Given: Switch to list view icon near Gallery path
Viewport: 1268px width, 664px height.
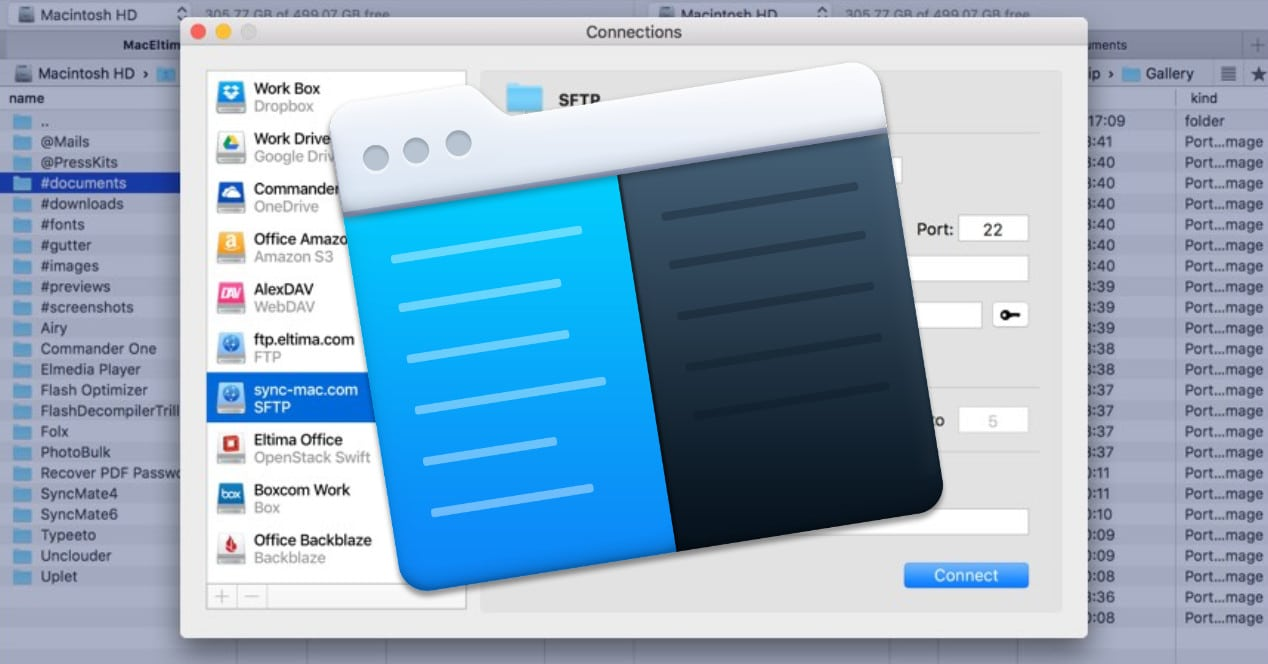Looking at the screenshot, I should click(x=1229, y=74).
